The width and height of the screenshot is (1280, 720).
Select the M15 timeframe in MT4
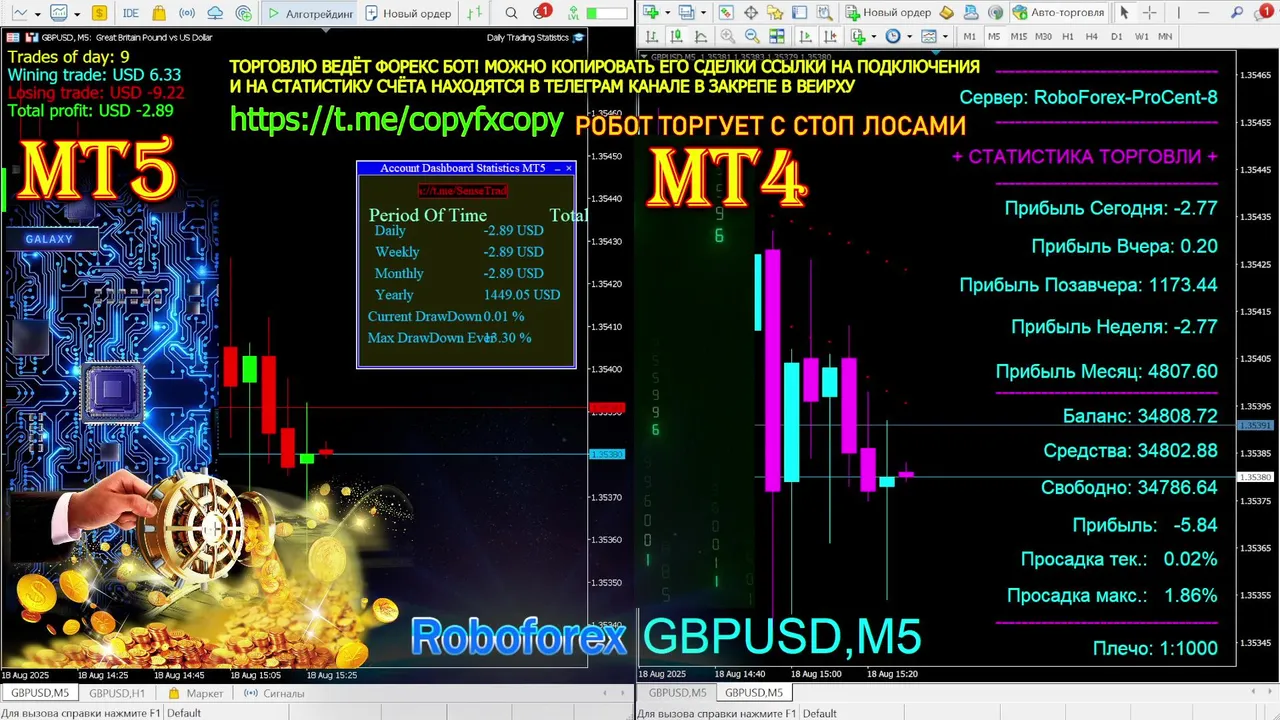click(x=1018, y=36)
